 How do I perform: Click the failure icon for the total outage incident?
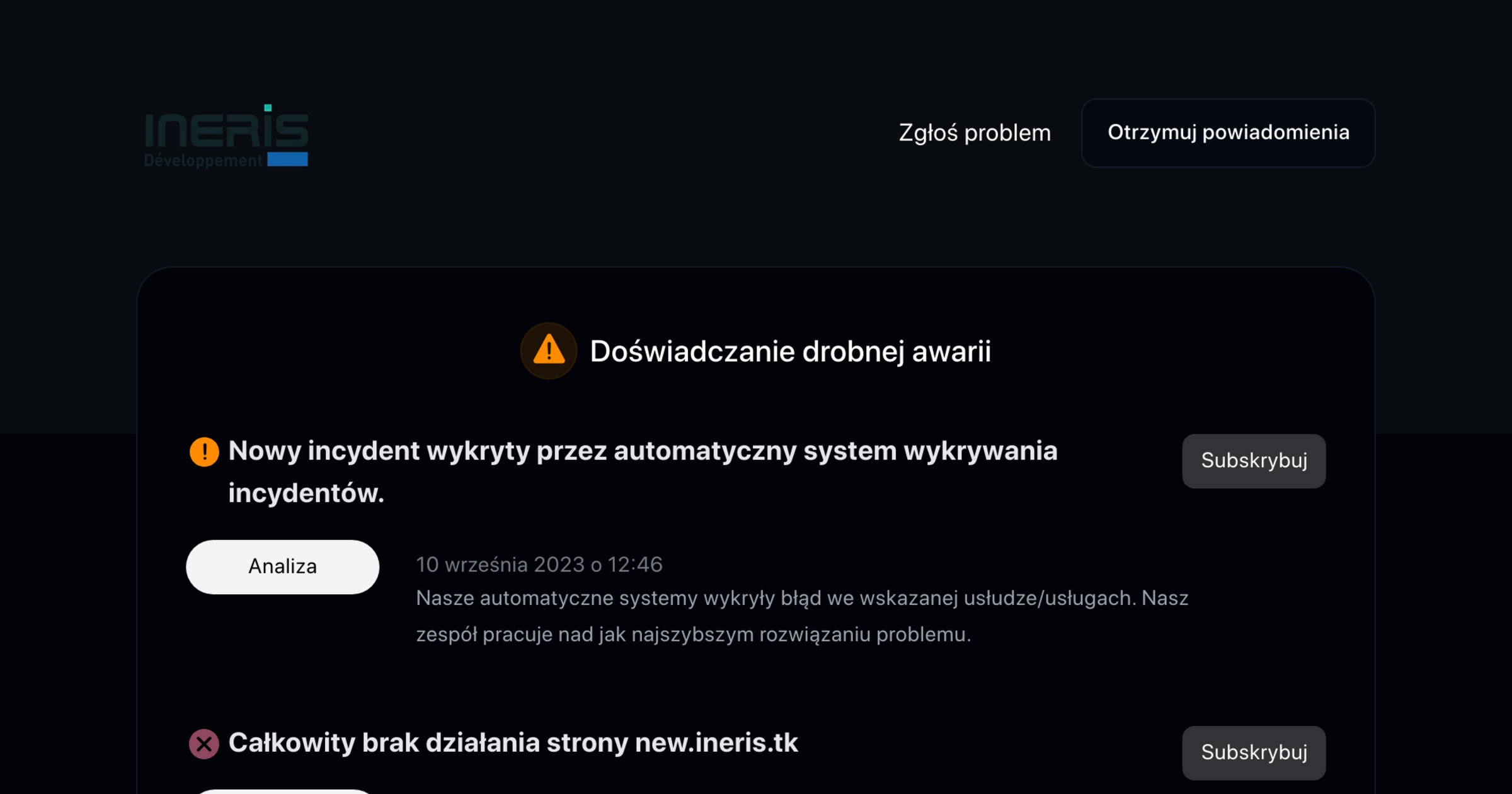[x=203, y=744]
